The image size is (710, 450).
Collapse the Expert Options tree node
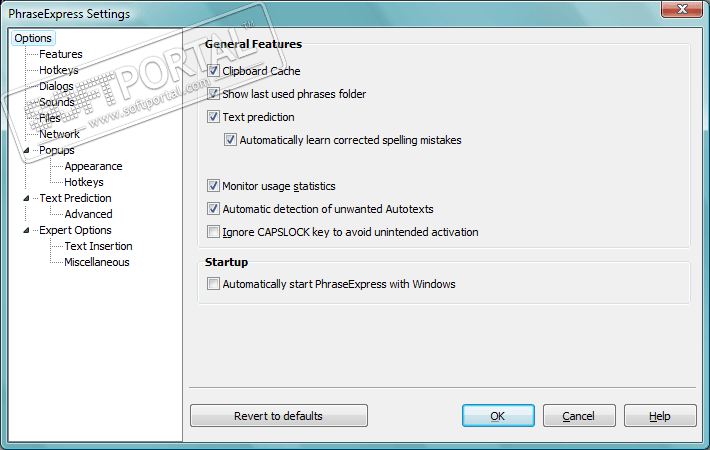click(26, 230)
